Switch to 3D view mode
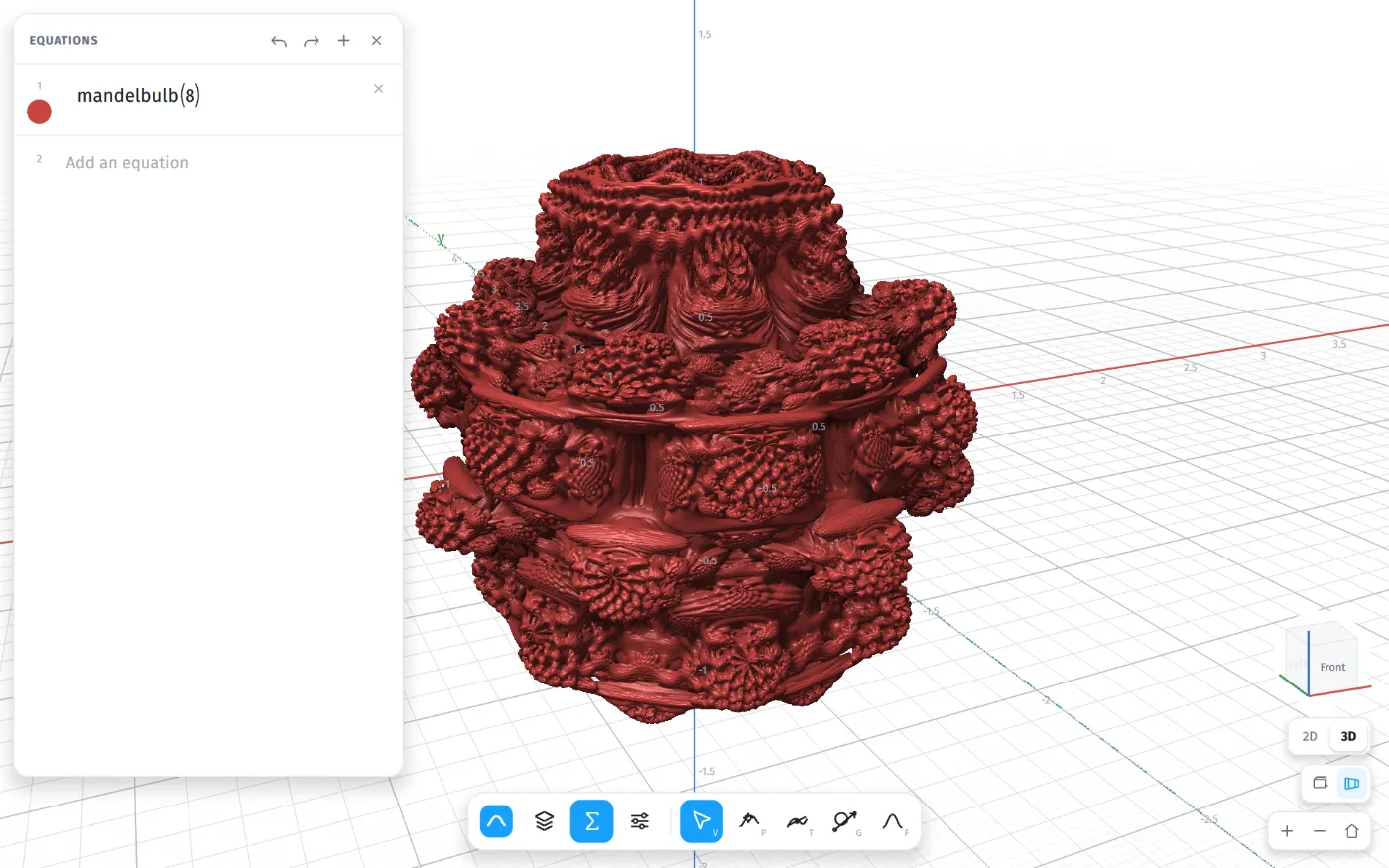The height and width of the screenshot is (868, 1389). tap(1348, 736)
